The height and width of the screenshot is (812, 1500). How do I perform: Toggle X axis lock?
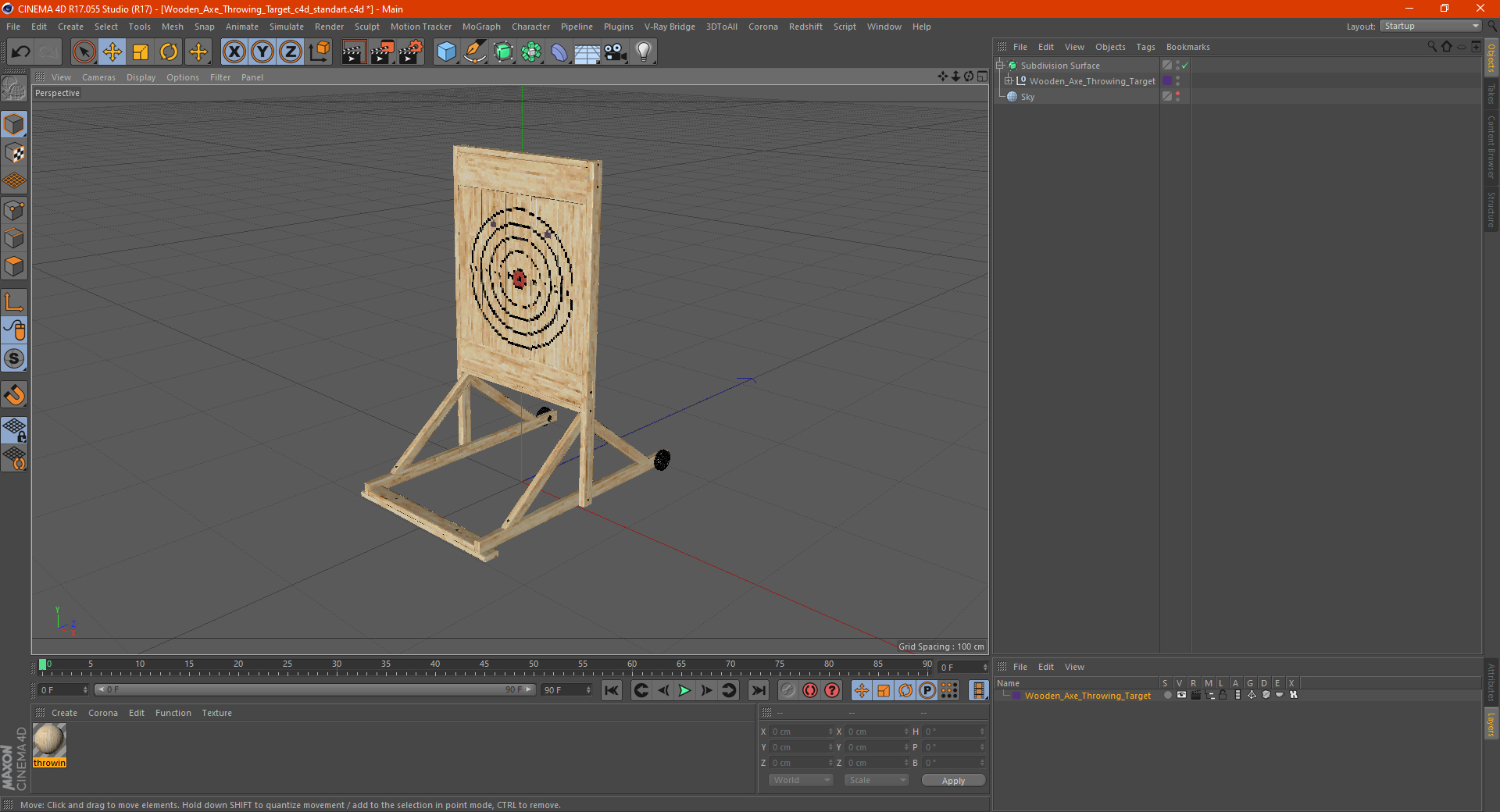(x=234, y=52)
